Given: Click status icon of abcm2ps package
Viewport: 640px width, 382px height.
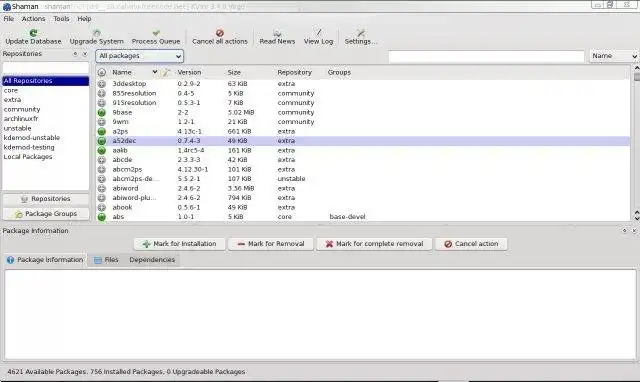Looking at the screenshot, I should (102, 169).
